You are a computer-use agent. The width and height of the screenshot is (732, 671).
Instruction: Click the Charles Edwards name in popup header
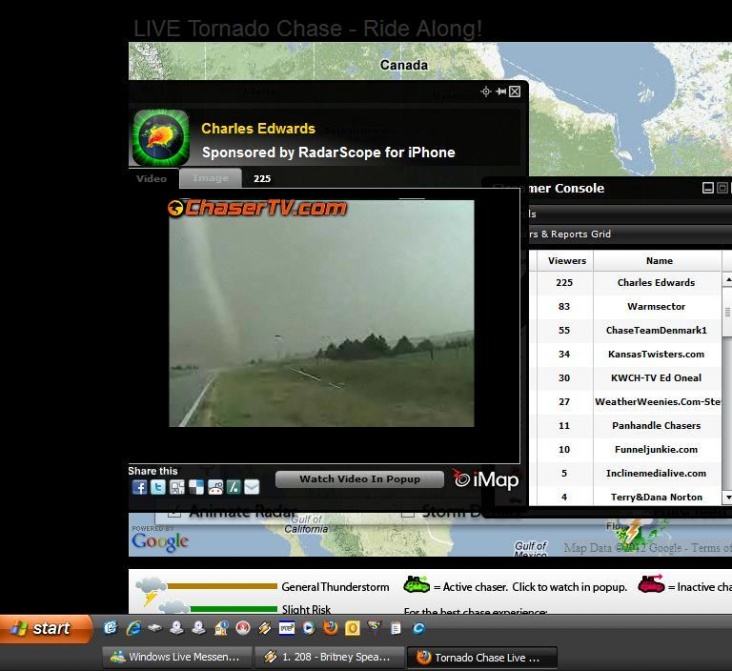[258, 128]
